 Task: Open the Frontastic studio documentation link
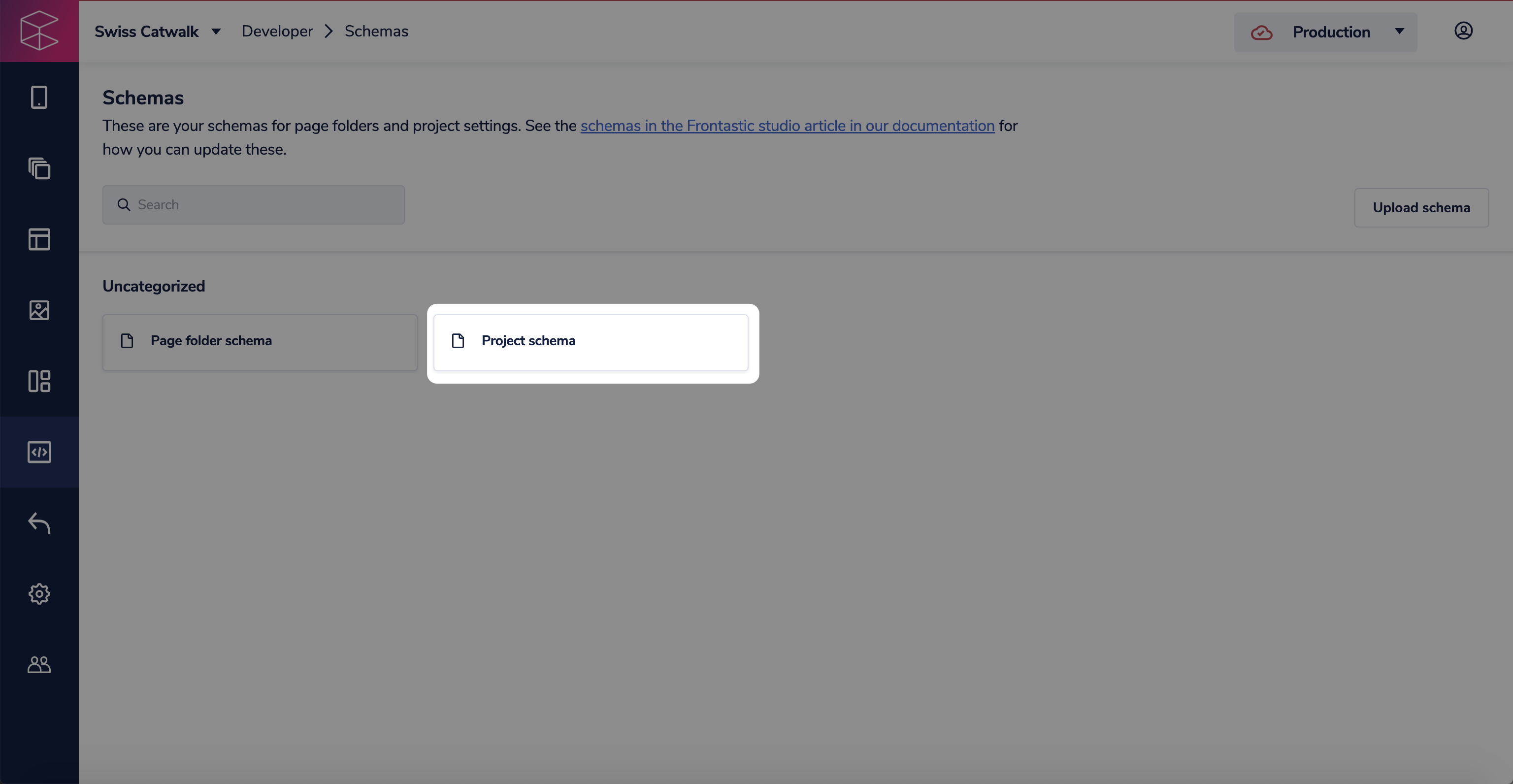[x=787, y=126]
